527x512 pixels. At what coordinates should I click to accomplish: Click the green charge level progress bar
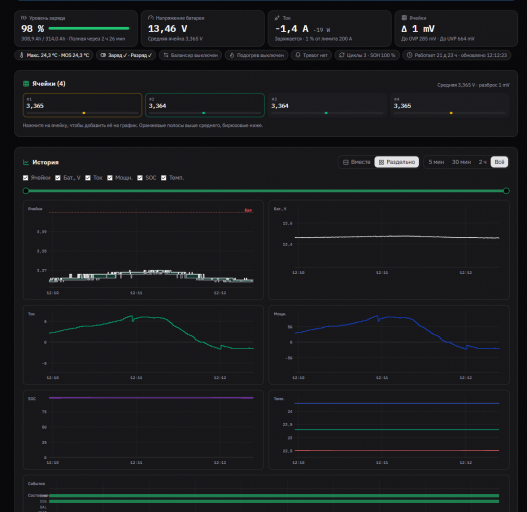(x=89, y=29)
